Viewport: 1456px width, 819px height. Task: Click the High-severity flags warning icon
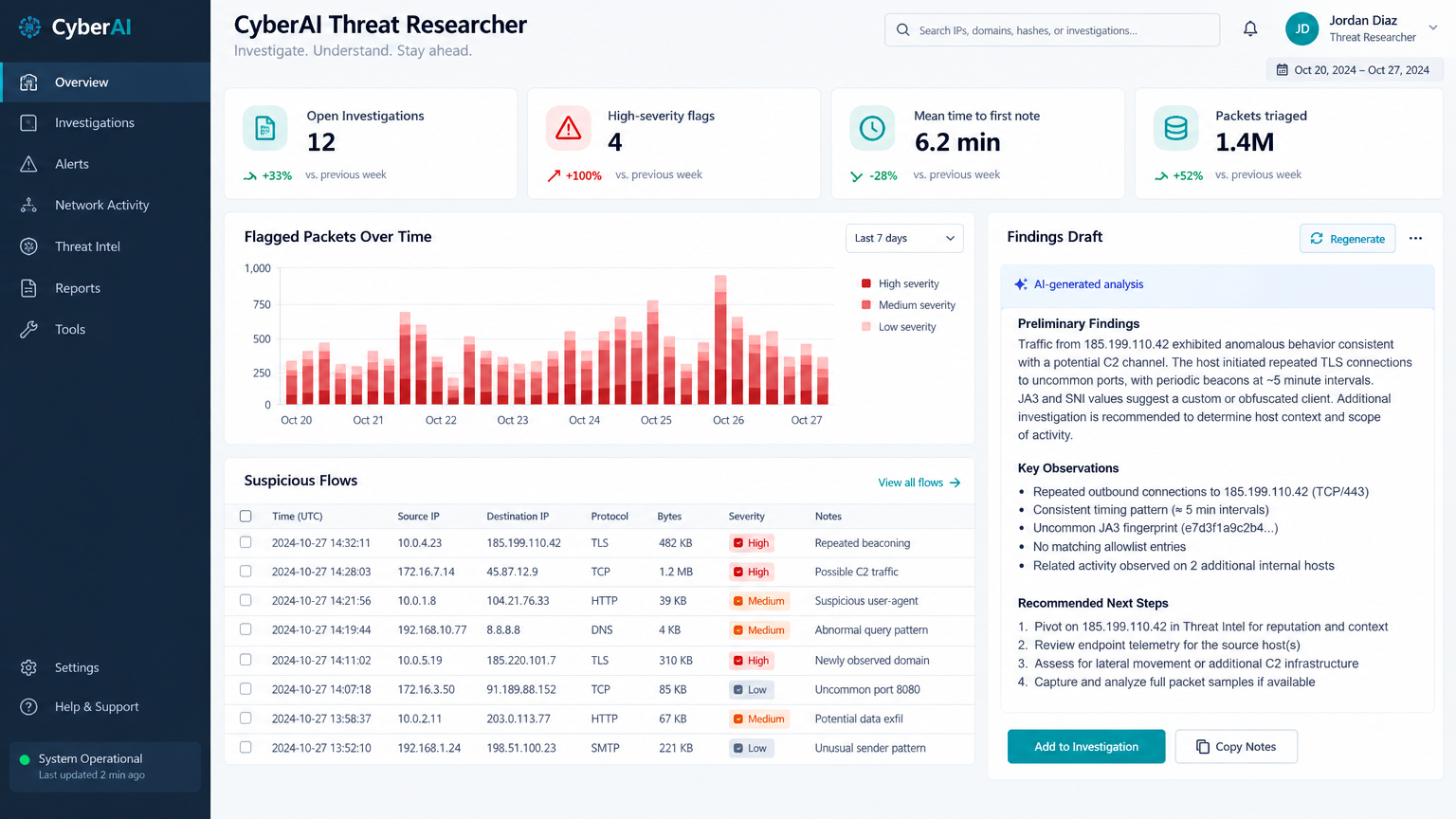pos(569,128)
